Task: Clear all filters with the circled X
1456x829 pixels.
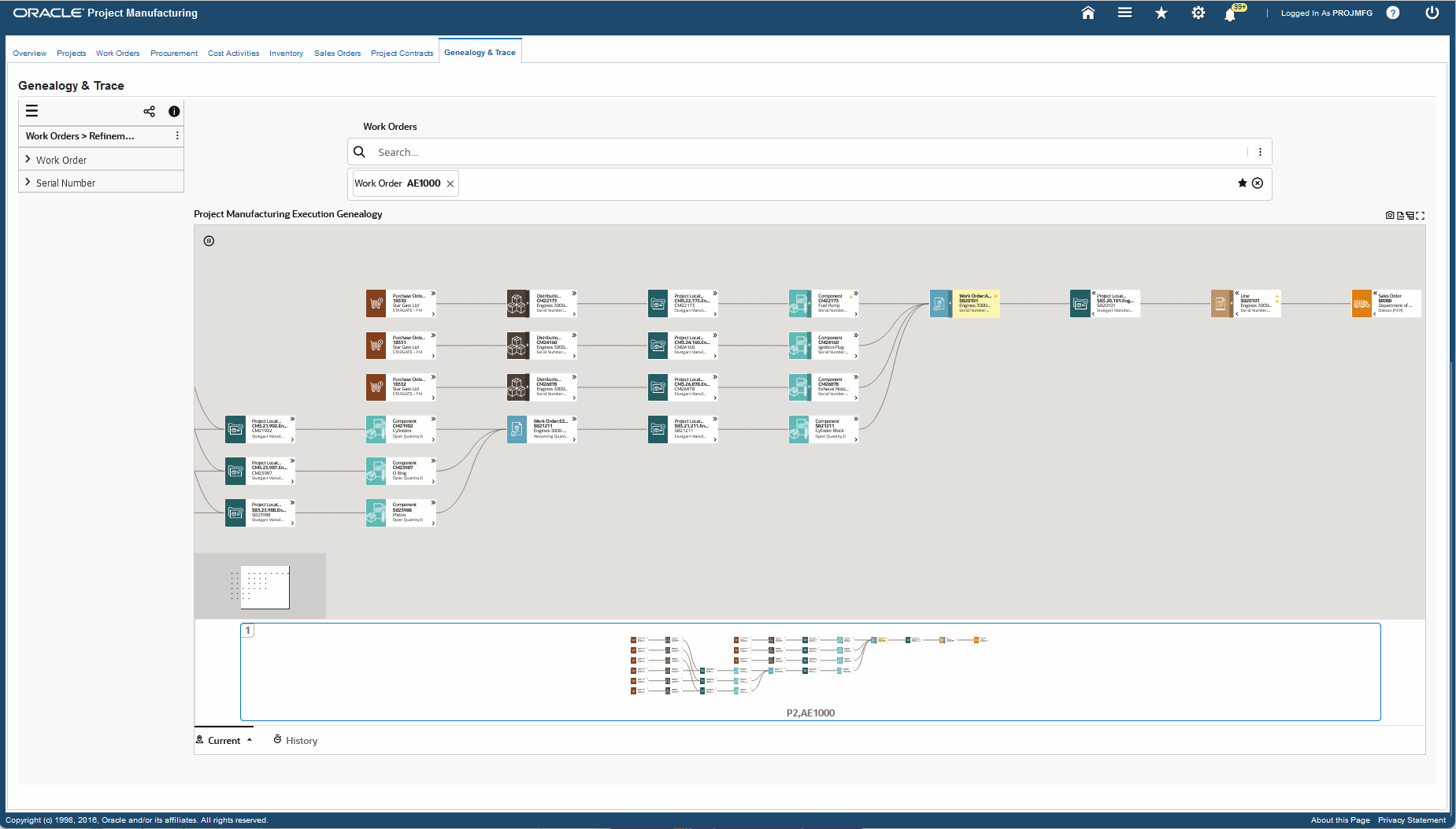Action: [1258, 183]
